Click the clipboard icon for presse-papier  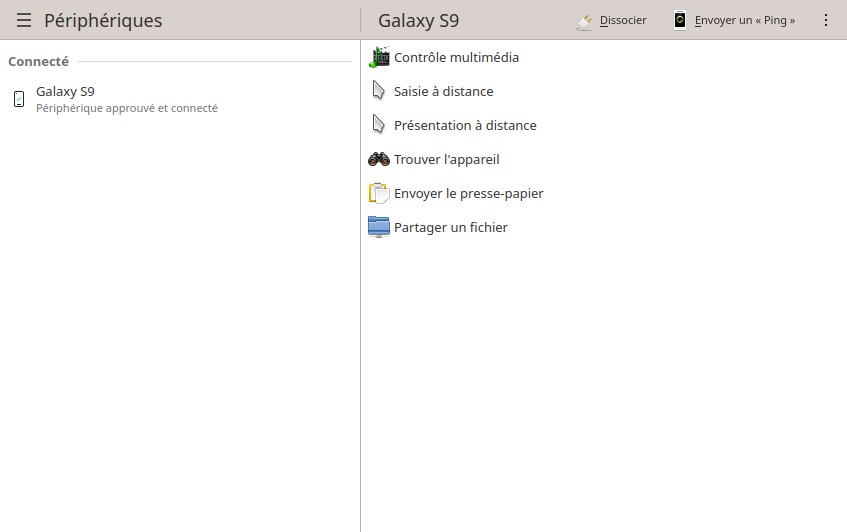coord(379,193)
